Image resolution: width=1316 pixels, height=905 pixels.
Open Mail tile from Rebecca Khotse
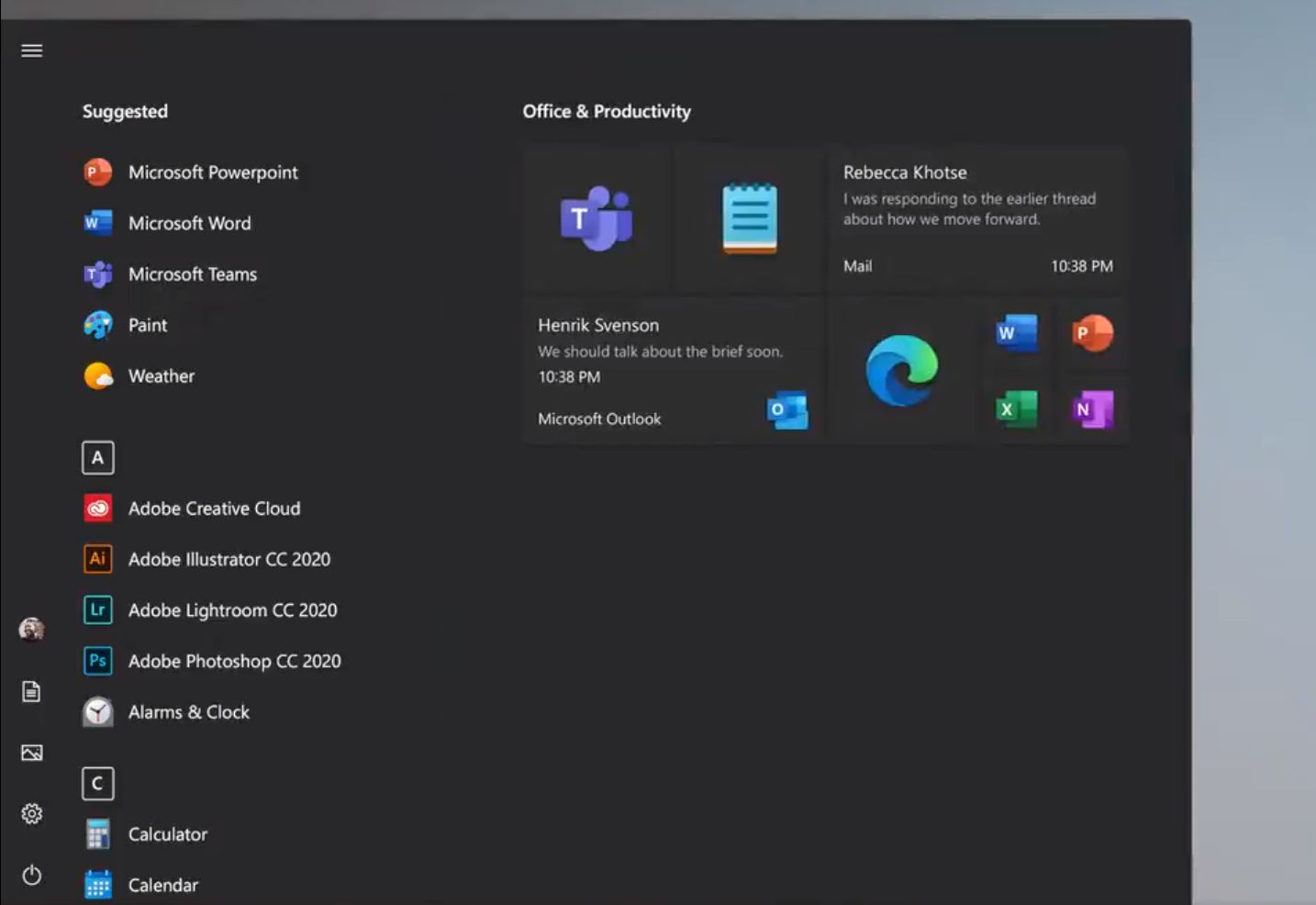tap(977, 218)
